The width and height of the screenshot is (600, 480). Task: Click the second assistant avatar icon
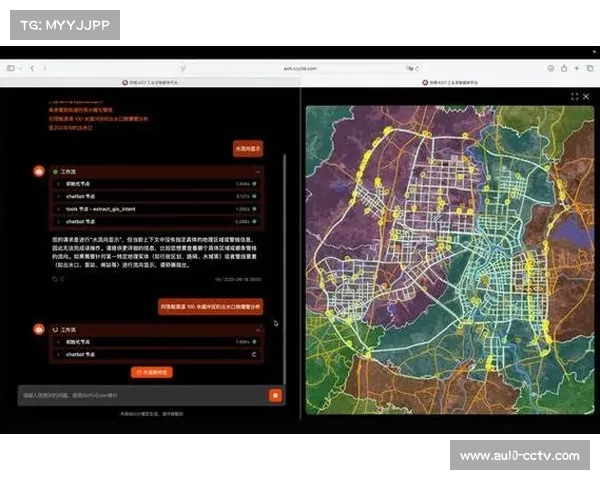click(39, 329)
